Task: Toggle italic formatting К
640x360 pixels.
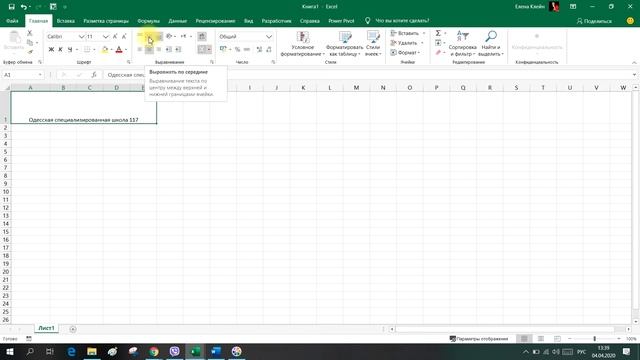Action: click(60, 49)
